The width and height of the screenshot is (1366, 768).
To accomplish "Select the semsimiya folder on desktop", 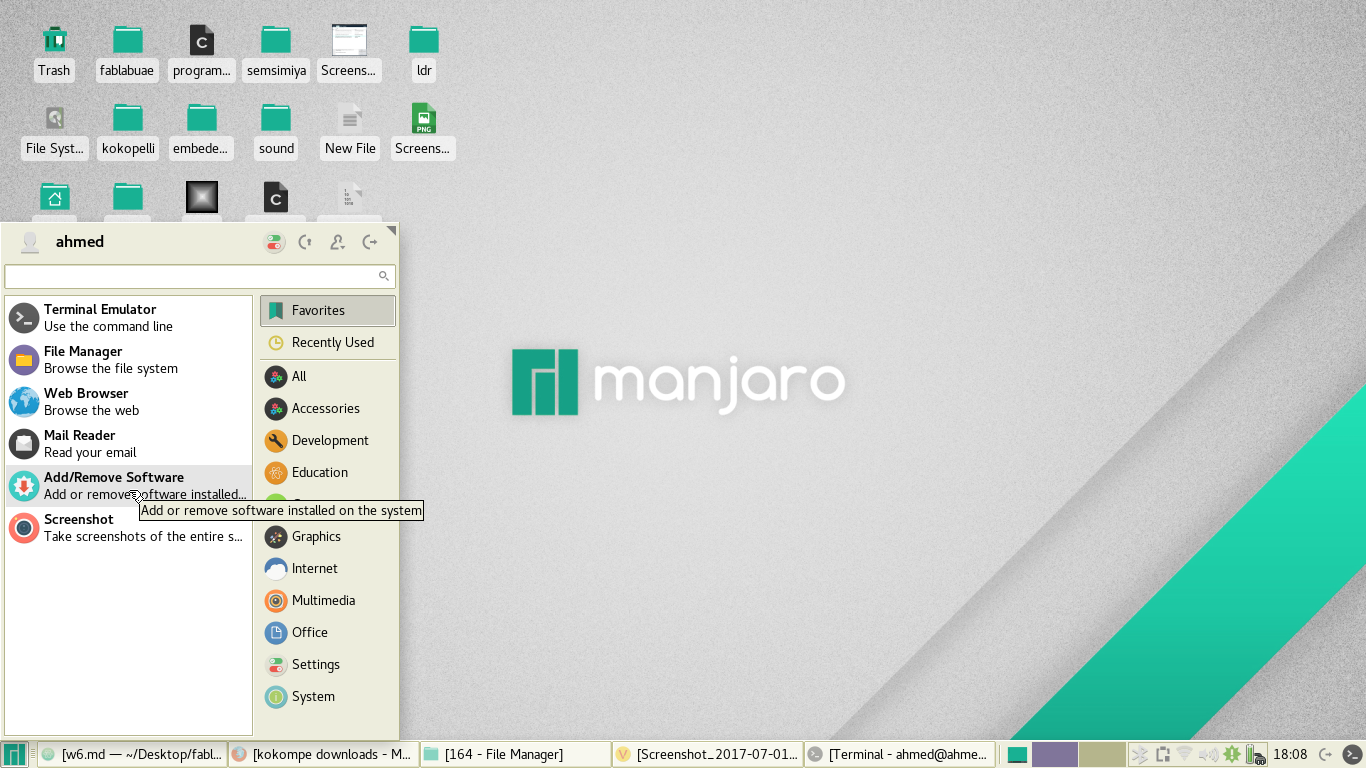I will pos(276,52).
